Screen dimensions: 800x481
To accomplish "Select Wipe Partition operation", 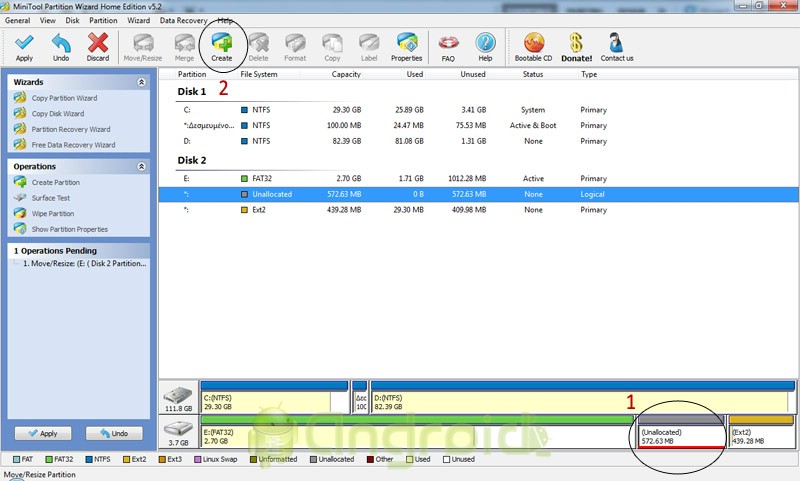I will tap(53, 214).
